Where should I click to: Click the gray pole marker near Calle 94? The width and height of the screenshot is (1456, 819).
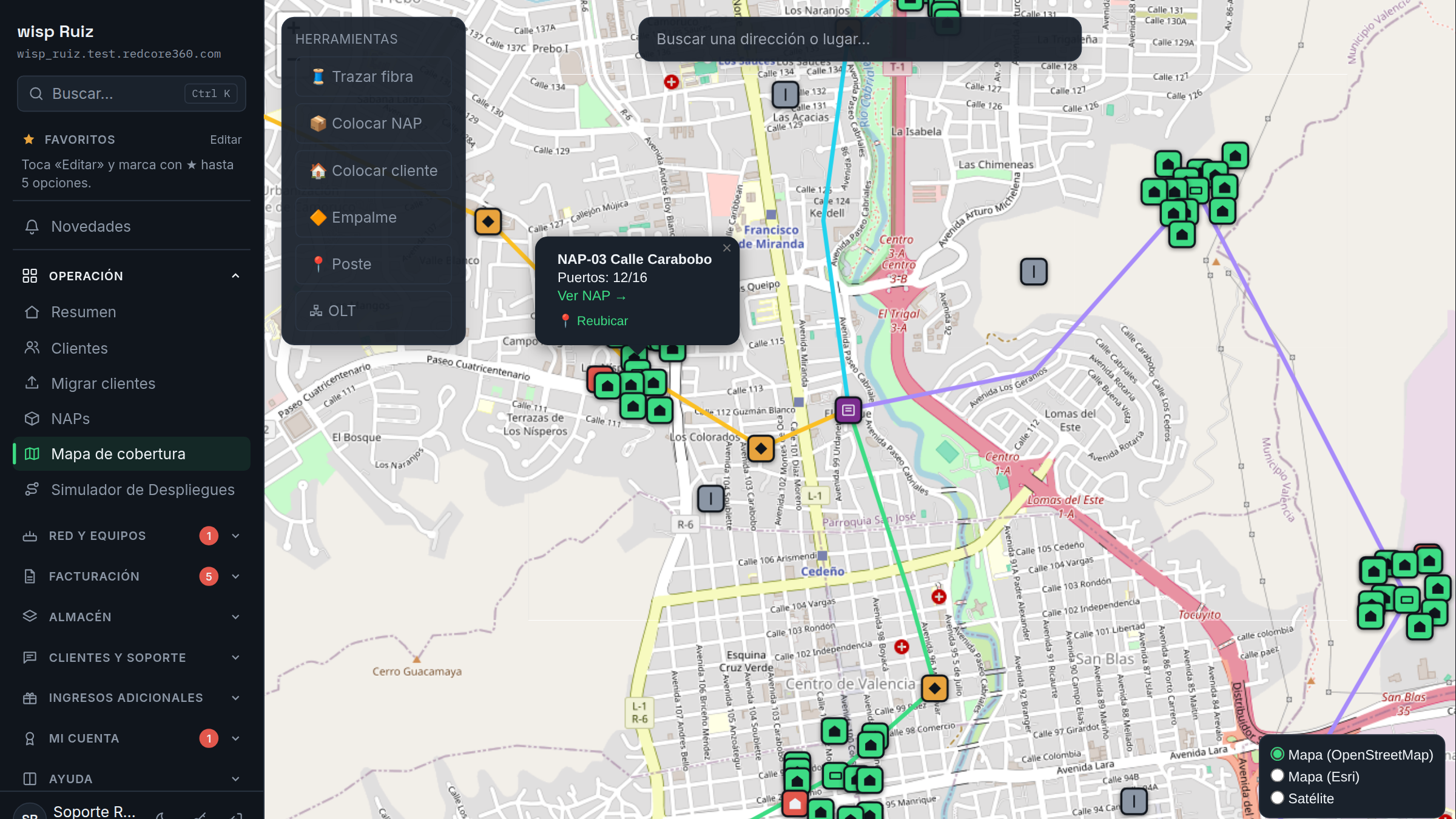(x=1134, y=801)
